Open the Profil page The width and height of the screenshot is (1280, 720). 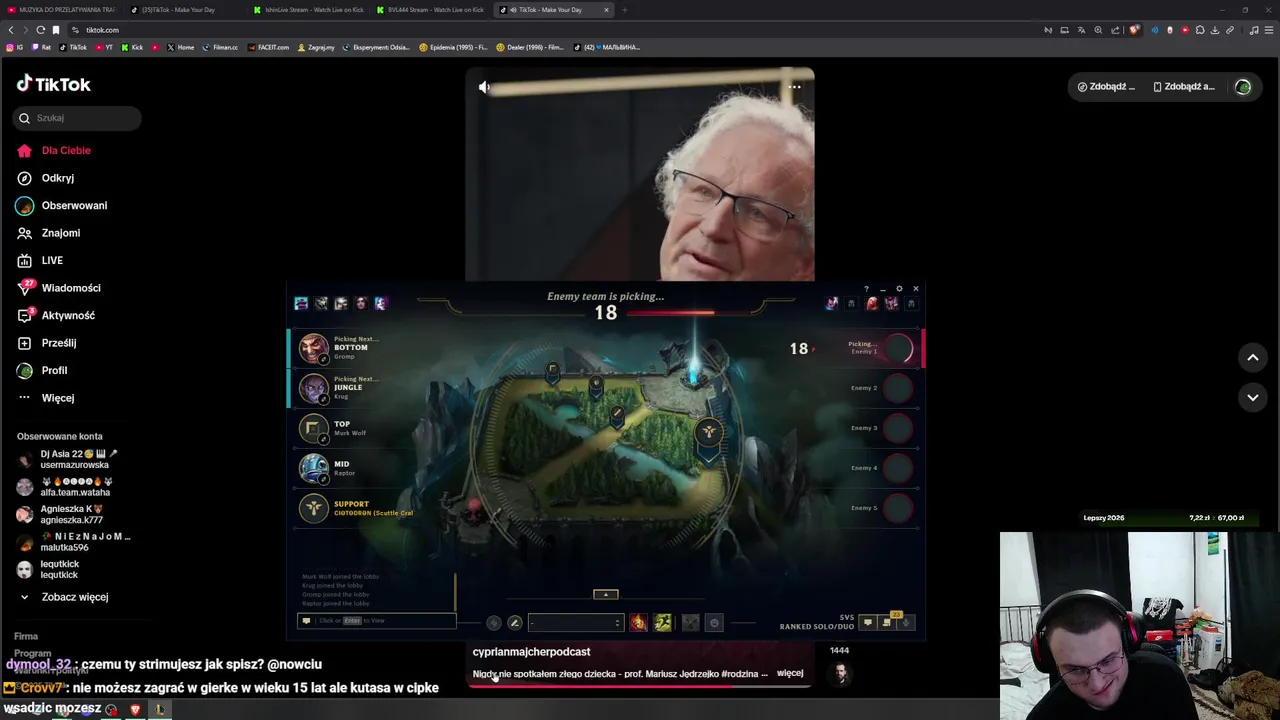pos(42,370)
